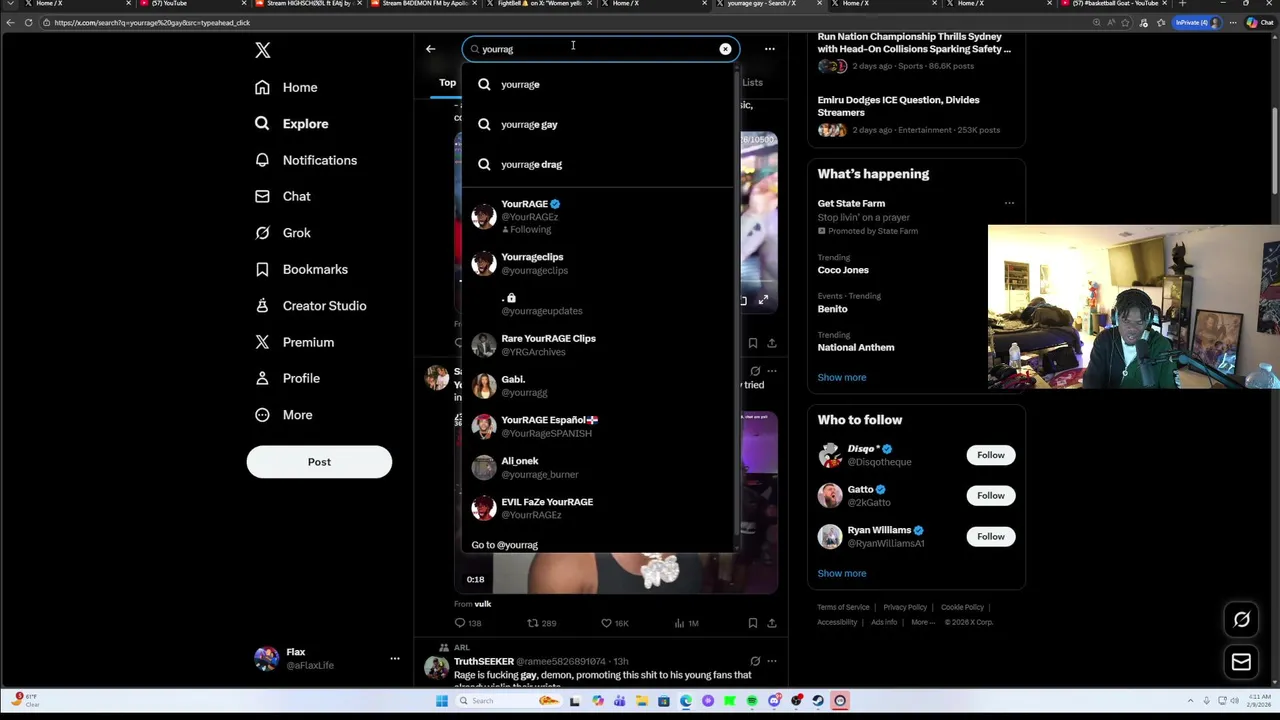Viewport: 1280px width, 720px height.
Task: Open EVIL FaZe YourRAGE profile result
Action: tap(598, 508)
